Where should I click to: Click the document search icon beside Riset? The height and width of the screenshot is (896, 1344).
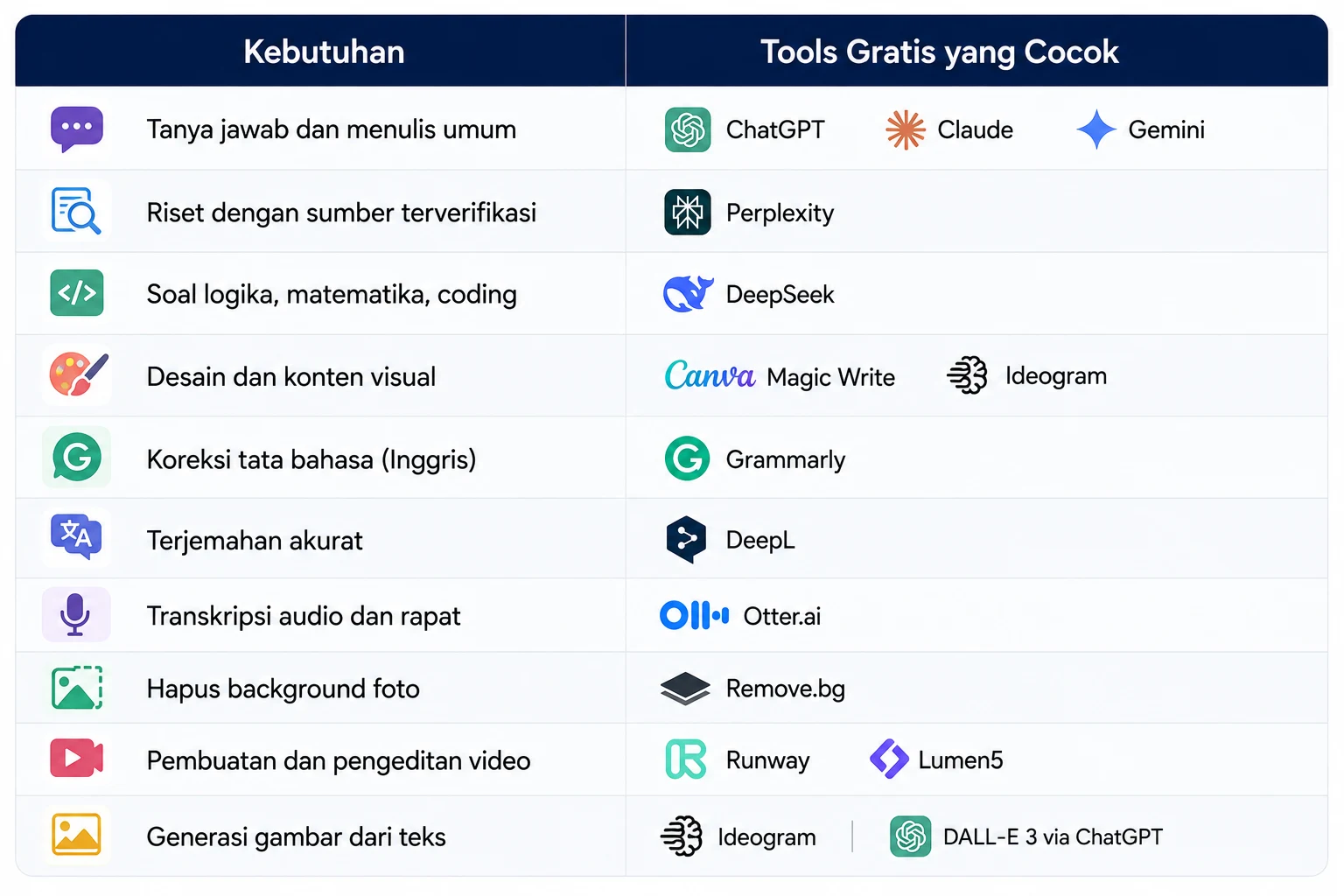click(76, 211)
